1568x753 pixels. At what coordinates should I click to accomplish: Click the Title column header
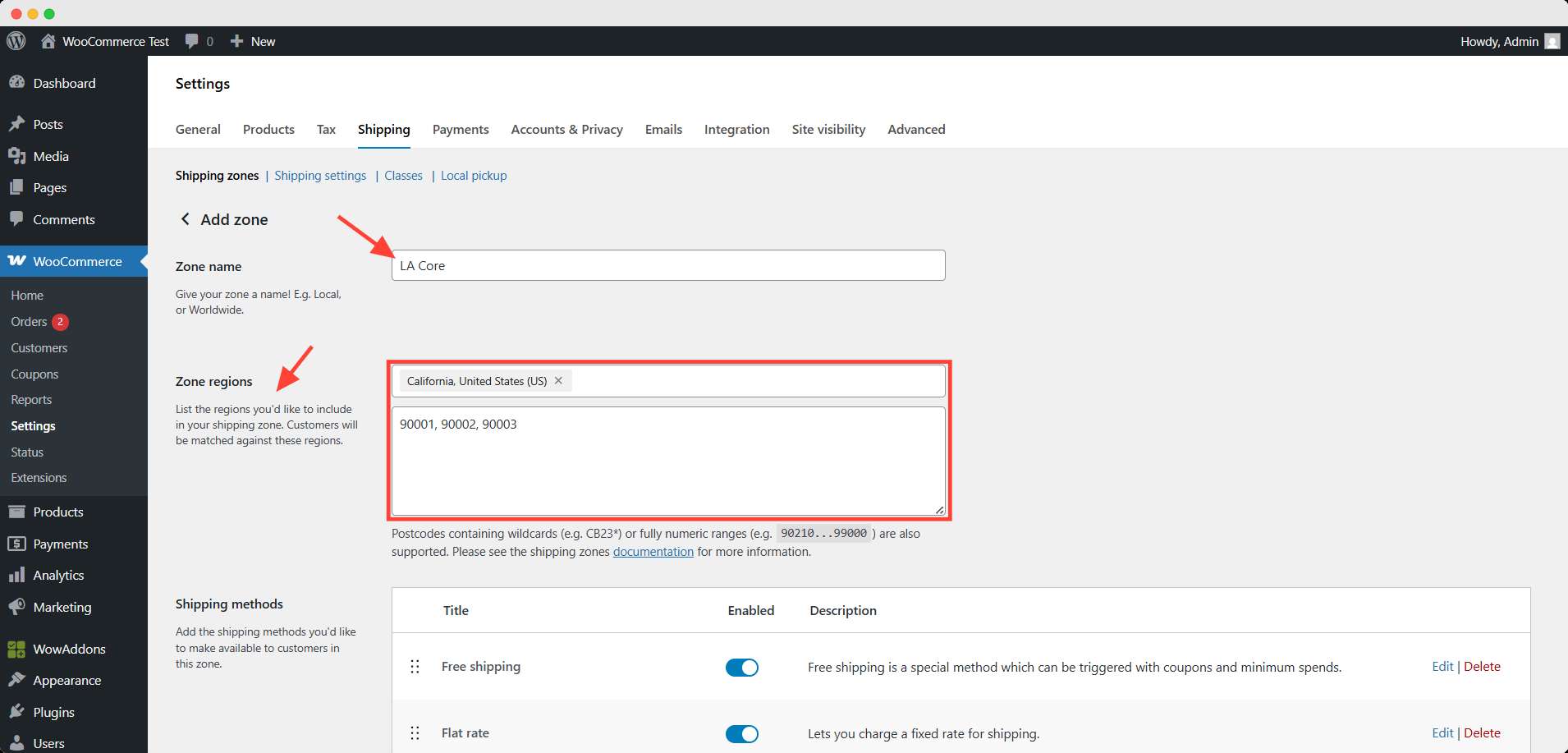coord(456,610)
